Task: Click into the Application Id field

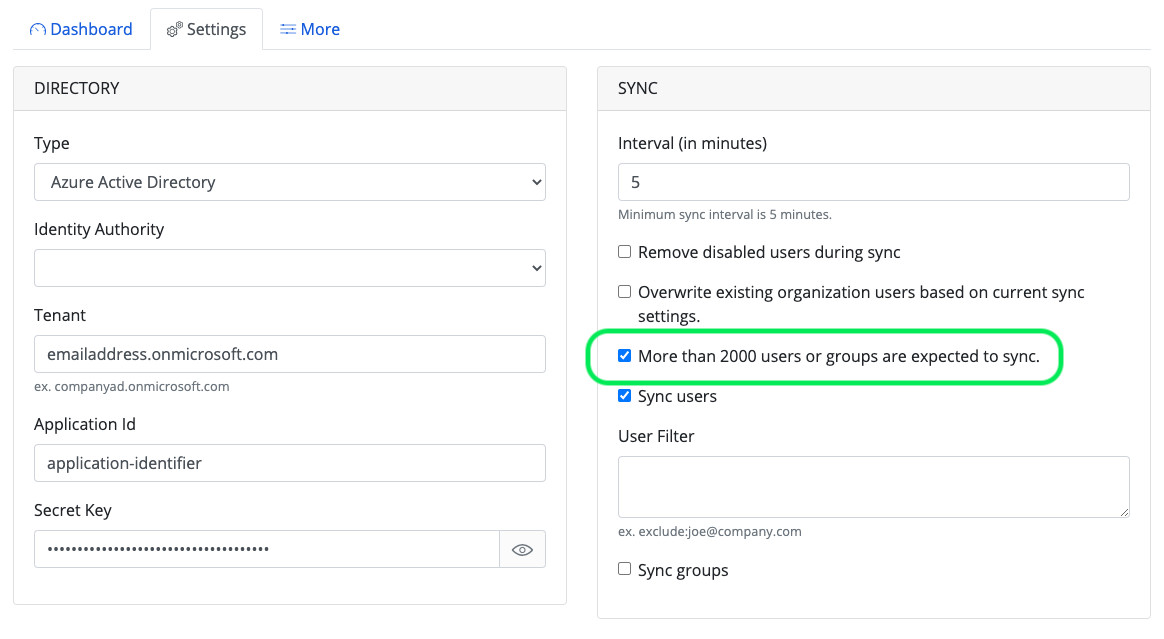Action: (290, 463)
